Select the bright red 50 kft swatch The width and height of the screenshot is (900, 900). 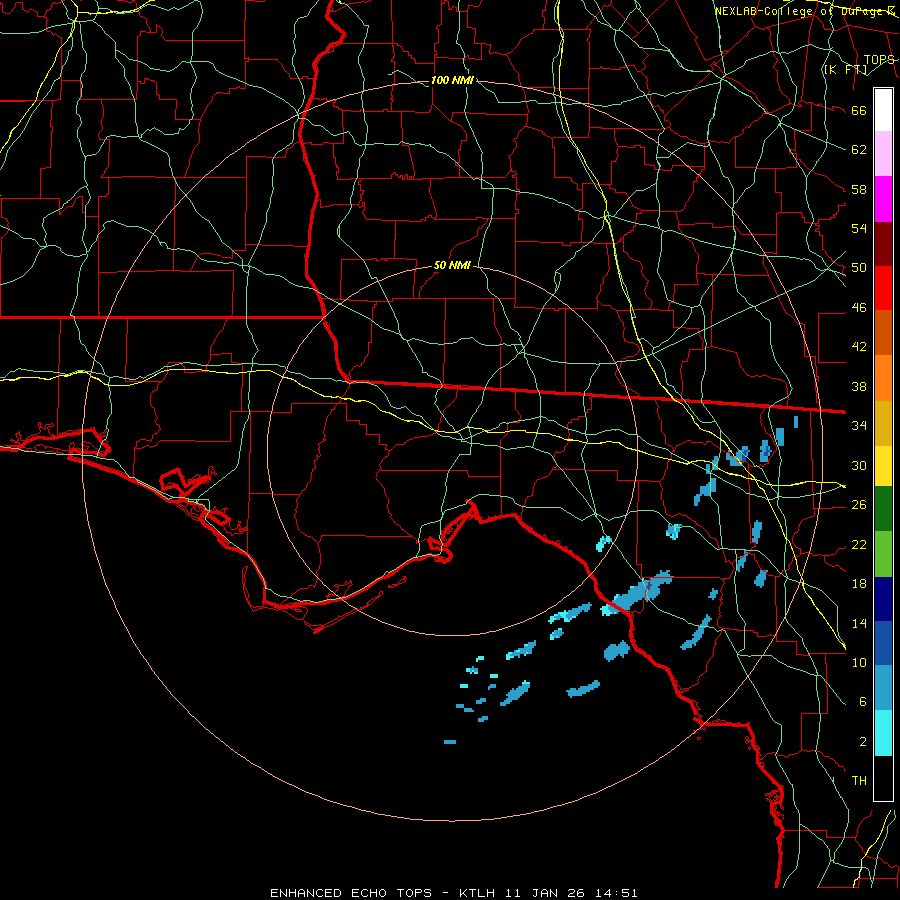pyautogui.click(x=883, y=288)
